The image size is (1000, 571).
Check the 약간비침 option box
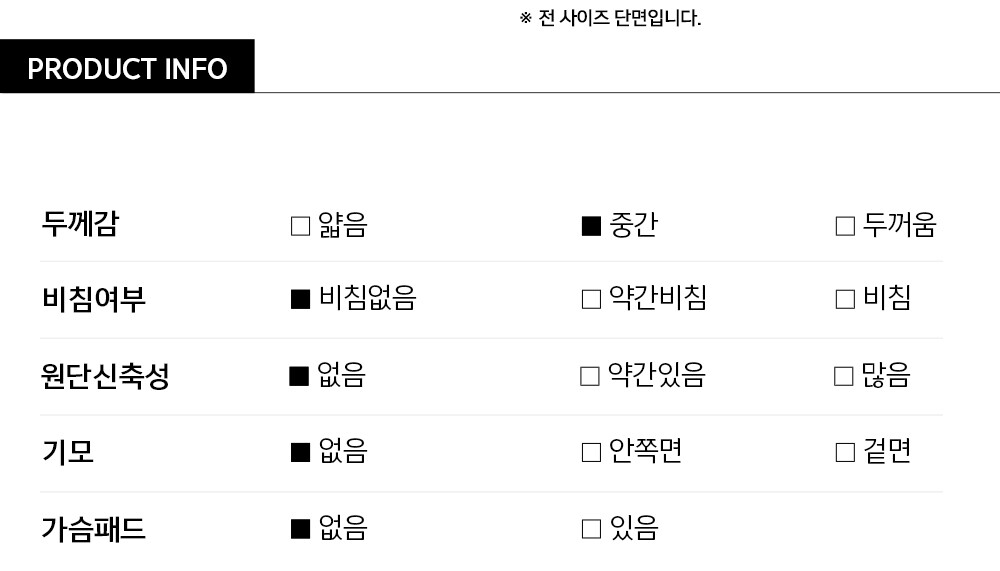point(591,299)
